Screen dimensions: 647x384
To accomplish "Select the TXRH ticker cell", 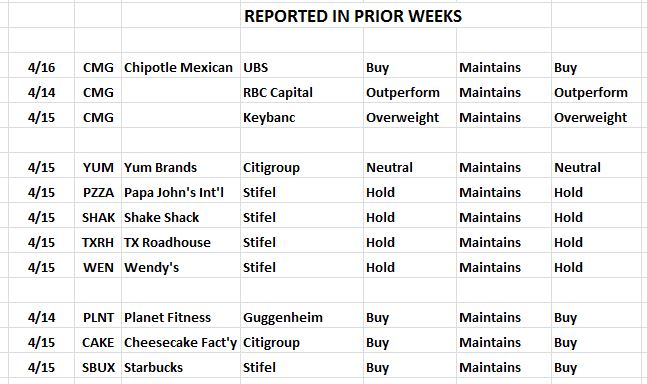I will point(98,242).
